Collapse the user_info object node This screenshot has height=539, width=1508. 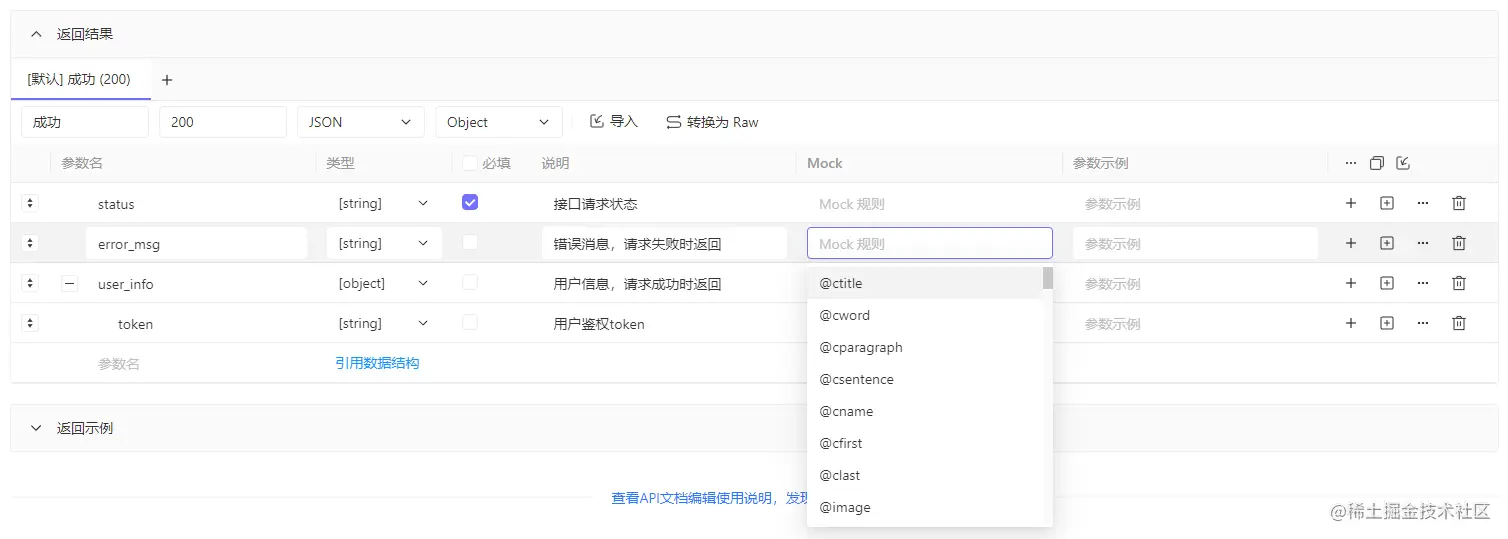(69, 283)
